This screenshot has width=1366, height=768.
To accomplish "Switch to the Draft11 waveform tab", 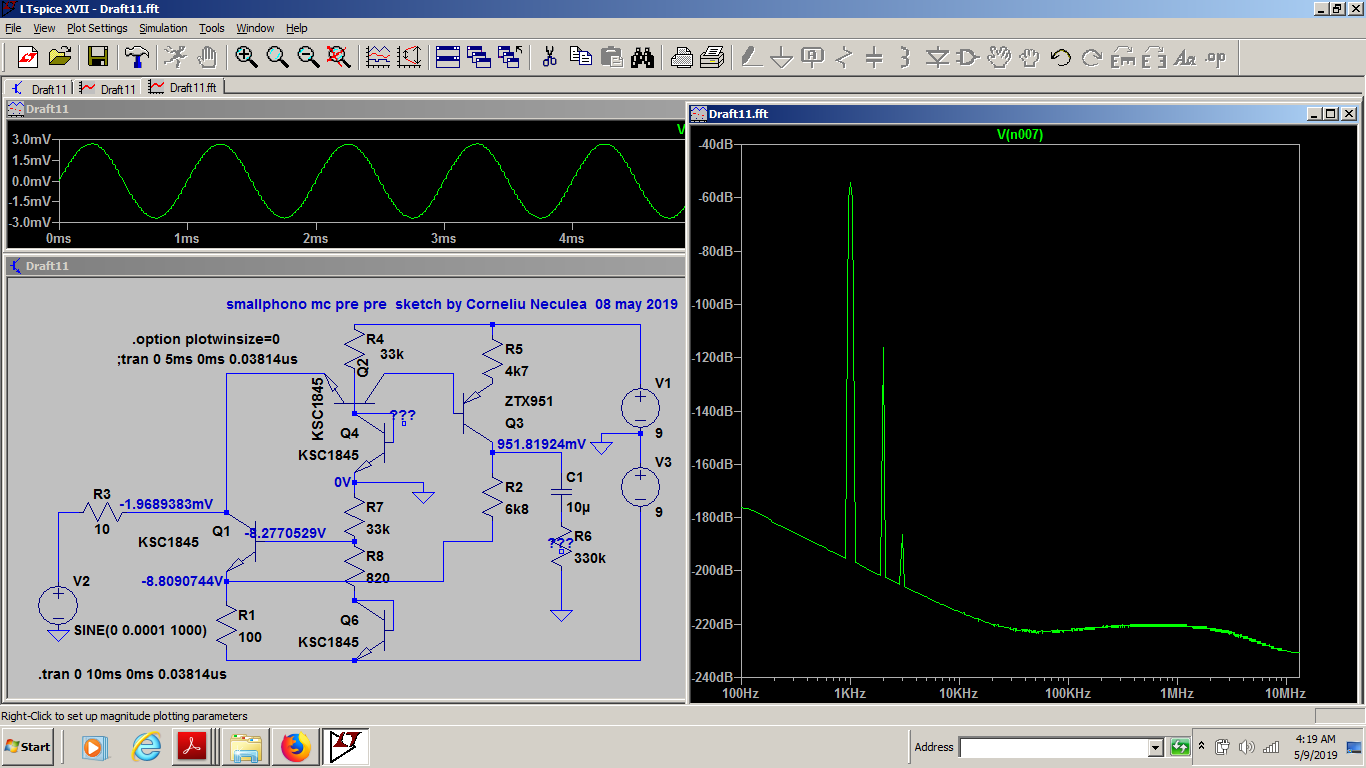I will tap(108, 89).
